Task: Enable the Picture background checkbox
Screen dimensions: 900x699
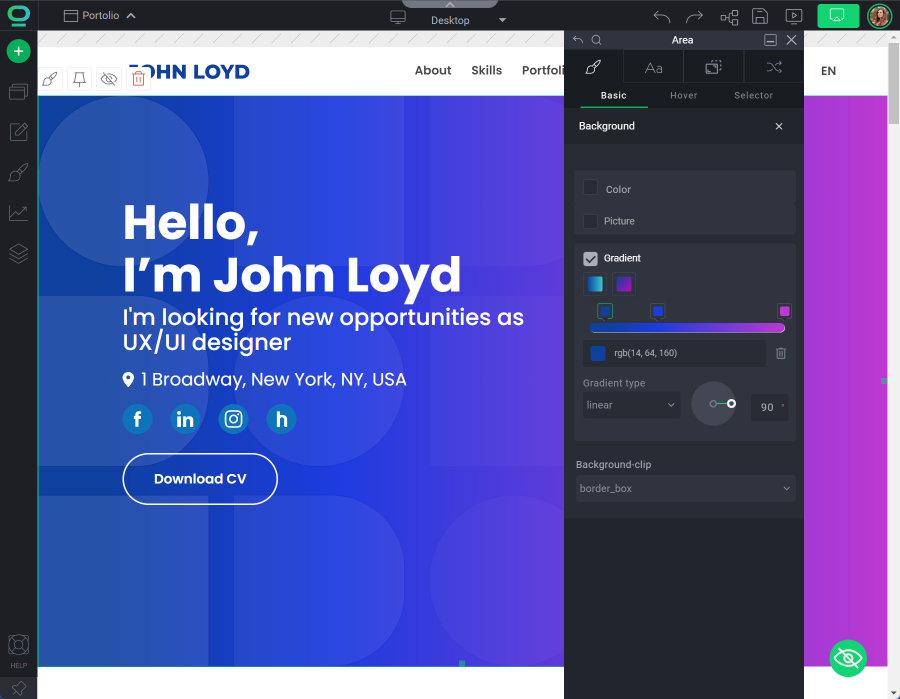Action: [x=590, y=221]
